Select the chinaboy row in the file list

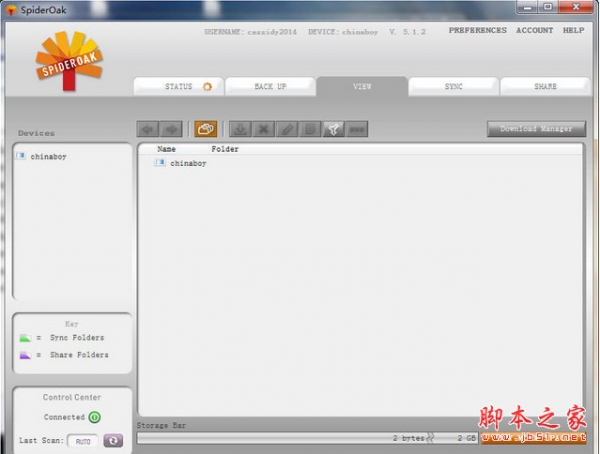click(x=188, y=163)
